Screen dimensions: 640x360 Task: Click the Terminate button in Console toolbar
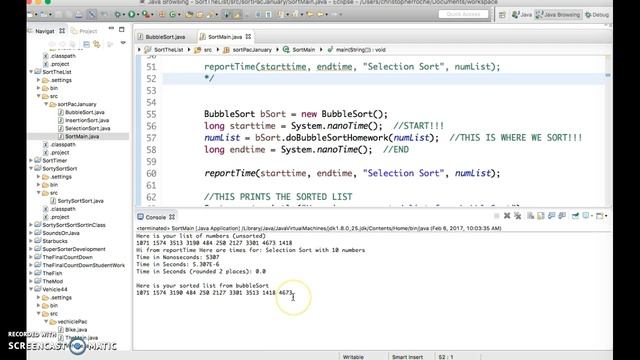click(497, 216)
